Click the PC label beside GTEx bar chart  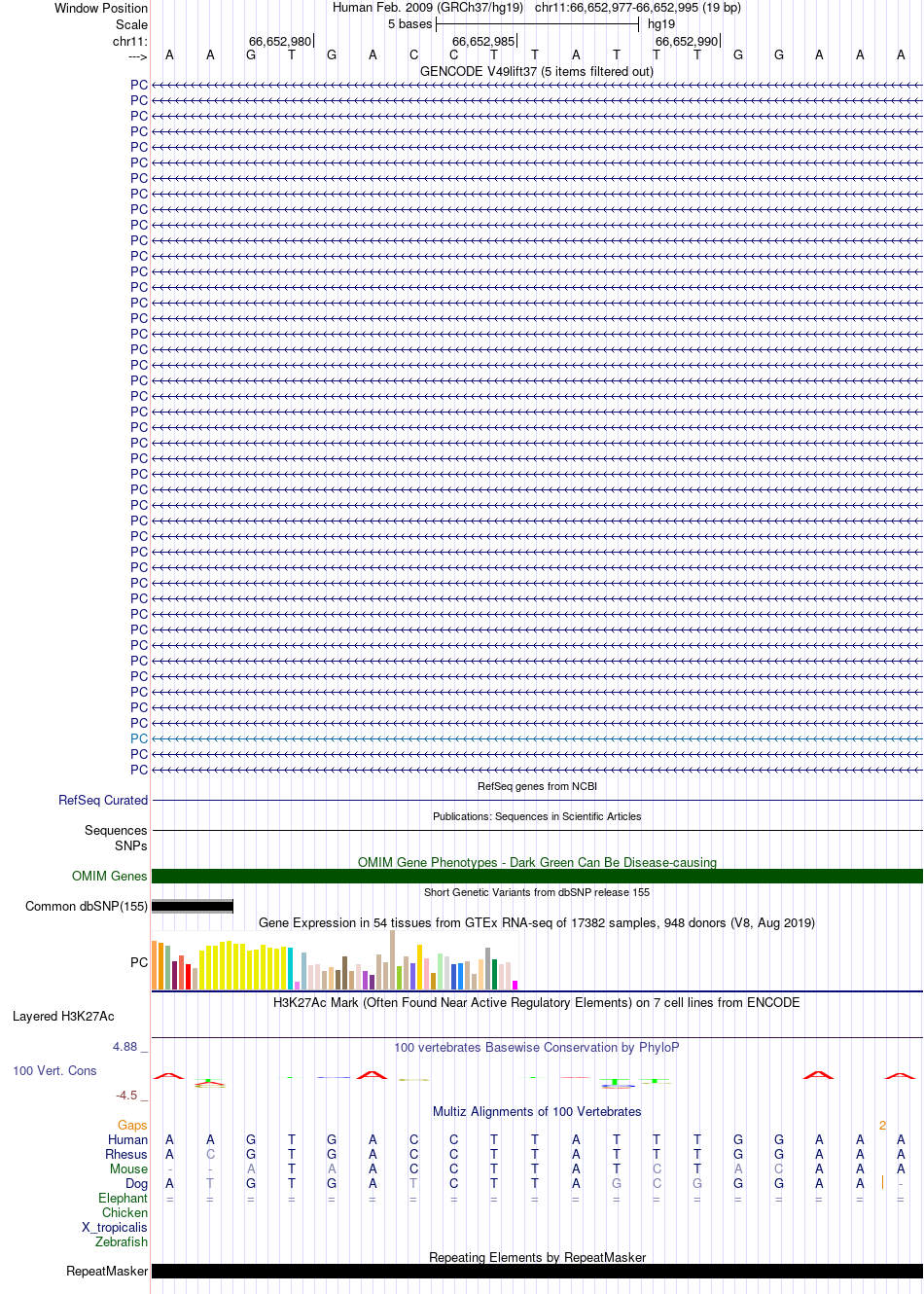point(139,962)
